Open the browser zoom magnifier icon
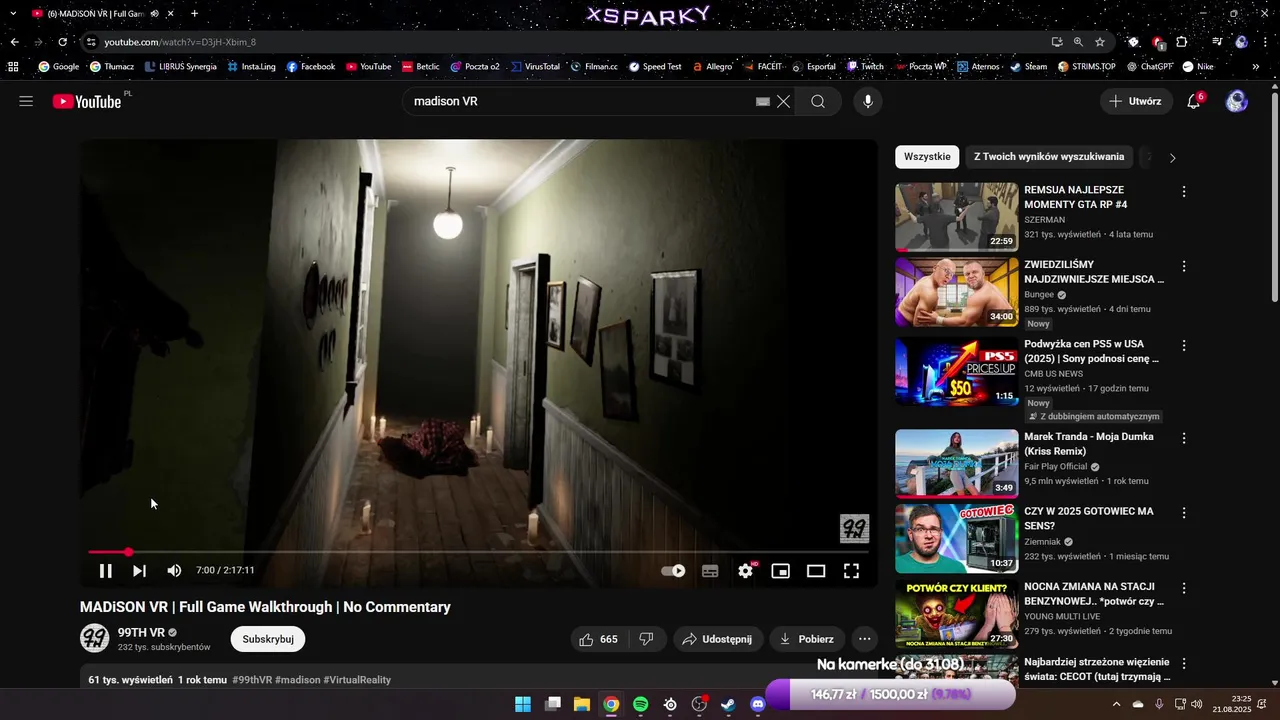This screenshot has width=1280, height=720. coord(1078,42)
